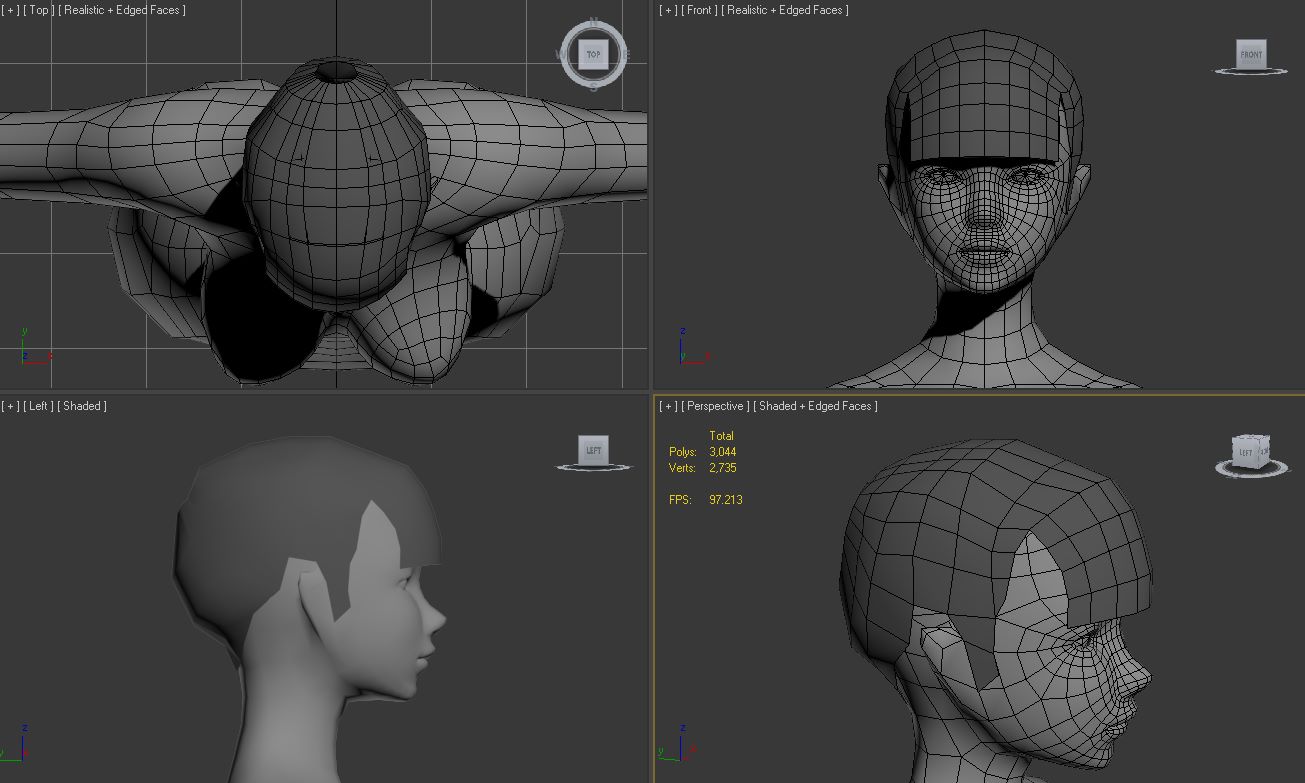Open the [Top] point-of-view menu
This screenshot has width=1305, height=783.
tap(38, 10)
